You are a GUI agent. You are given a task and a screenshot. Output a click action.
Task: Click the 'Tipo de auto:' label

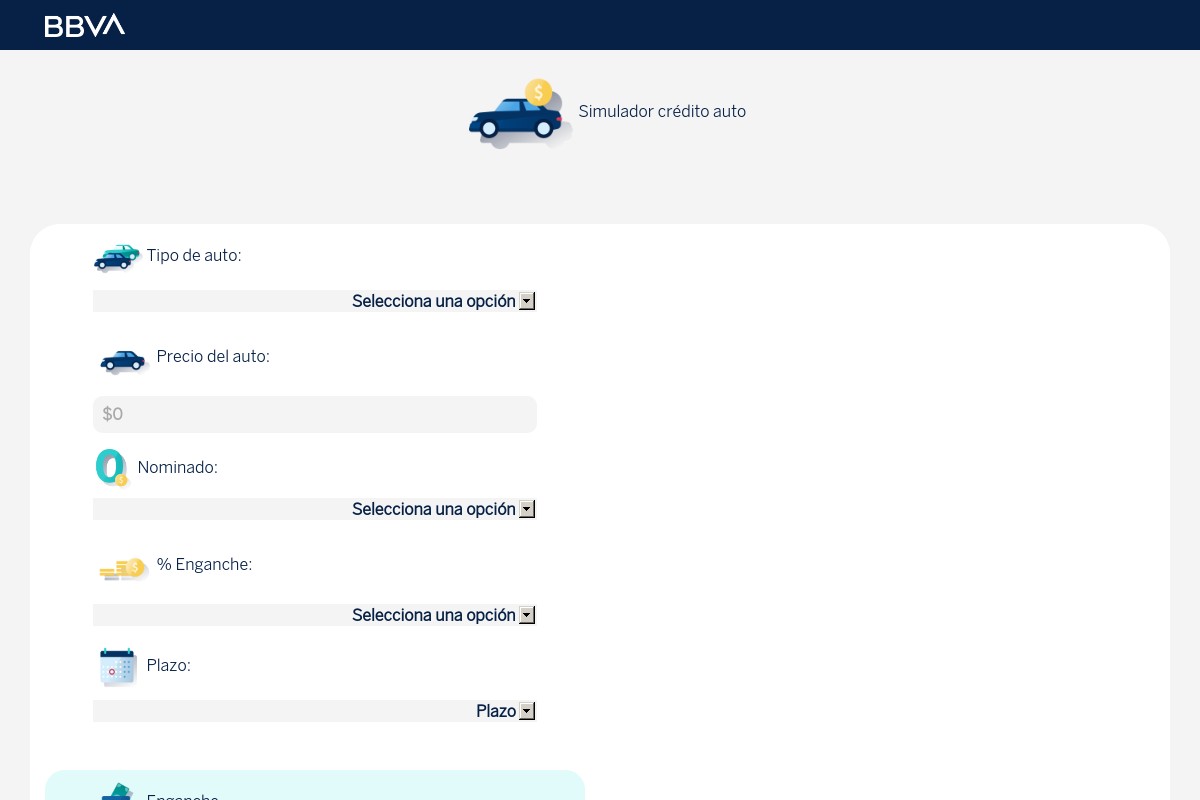[x=194, y=255]
